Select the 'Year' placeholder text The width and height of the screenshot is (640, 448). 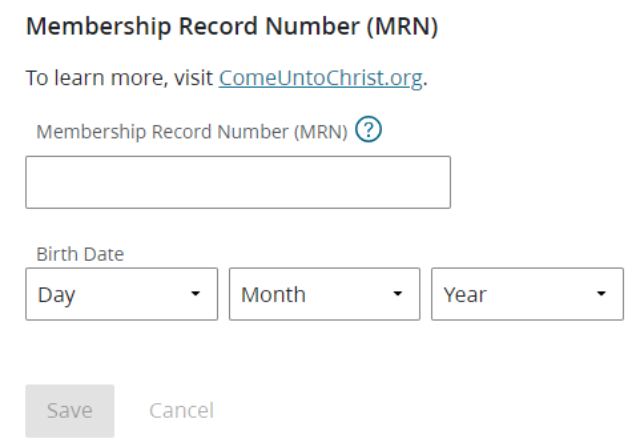tap(465, 295)
